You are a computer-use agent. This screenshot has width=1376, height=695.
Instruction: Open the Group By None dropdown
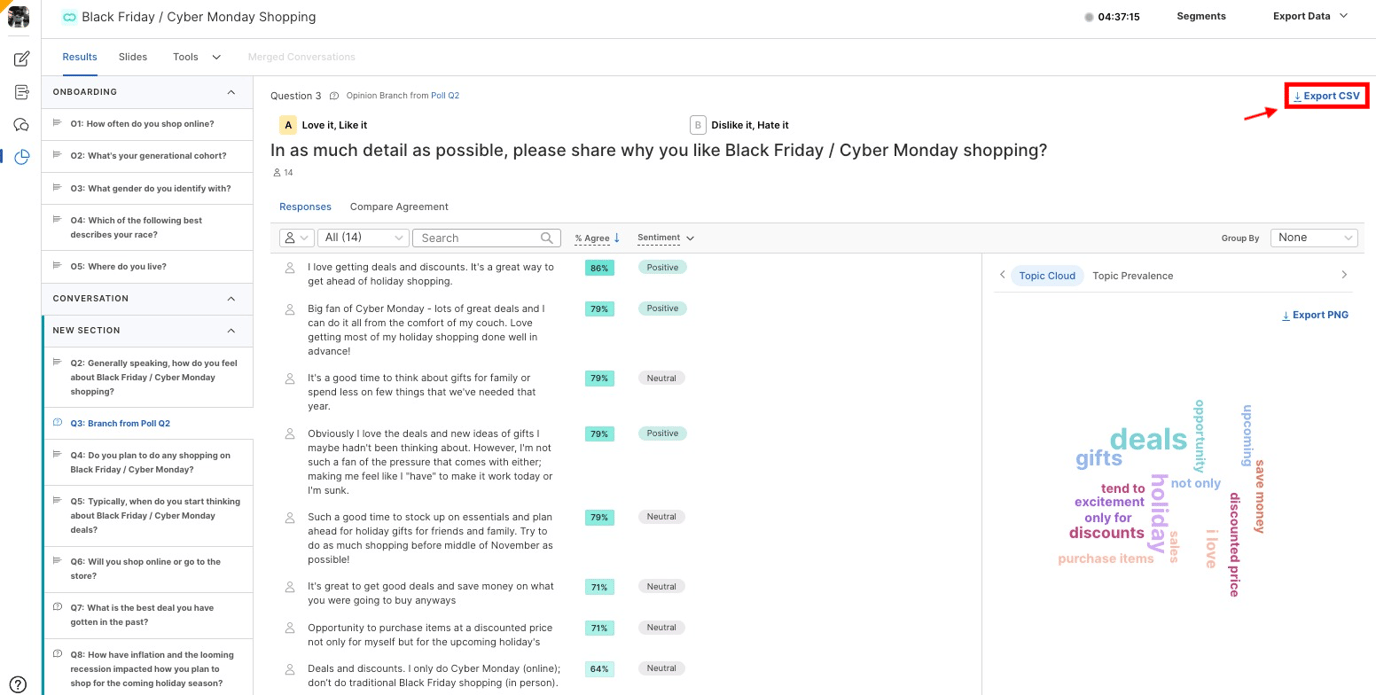1313,237
